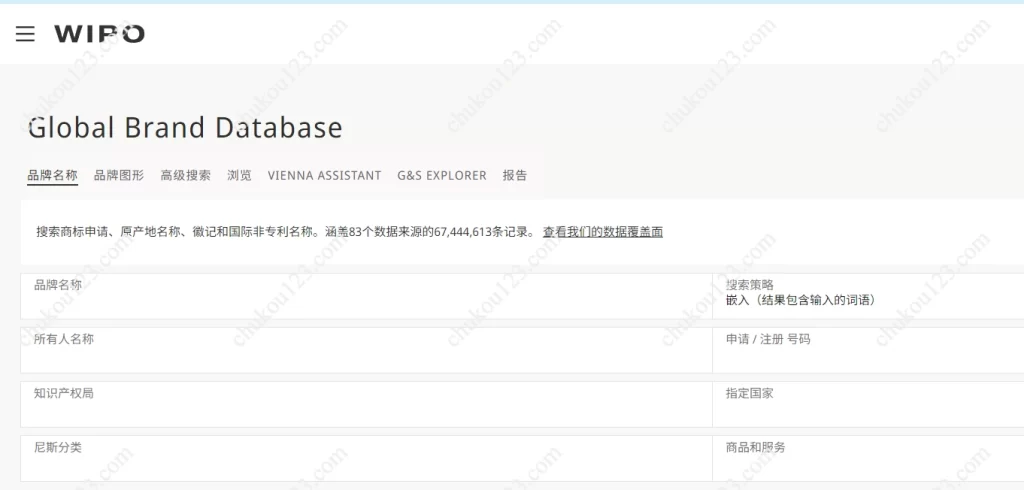This screenshot has height=490, width=1024.
Task: Open the 知识产权局 selector
Action: 365,406
